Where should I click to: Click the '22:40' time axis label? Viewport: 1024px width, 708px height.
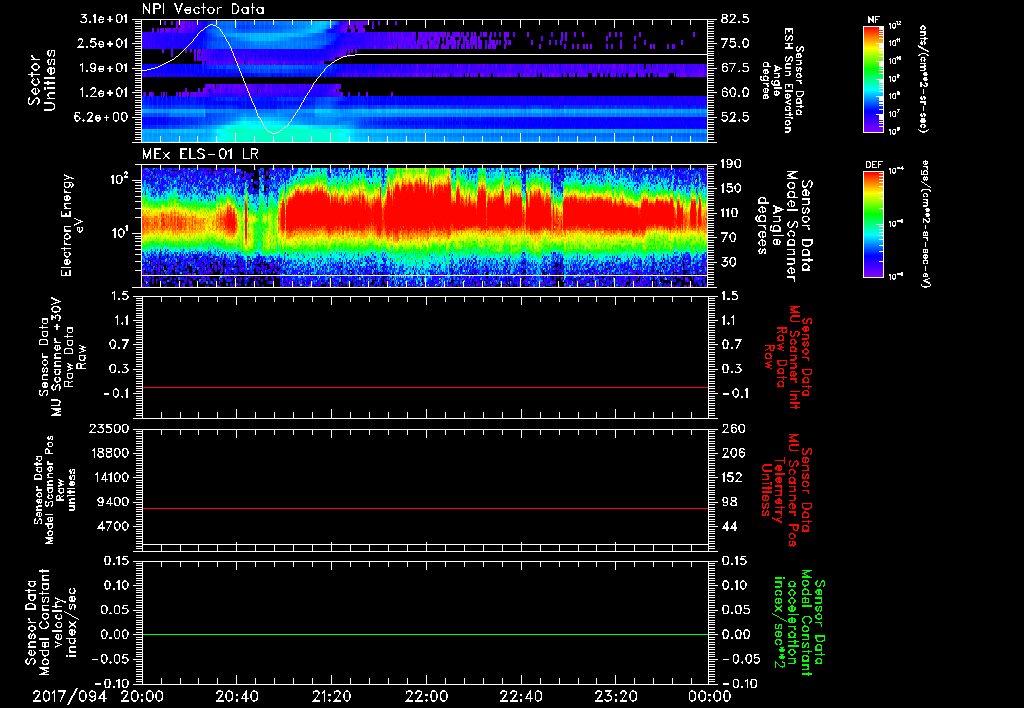coord(520,696)
